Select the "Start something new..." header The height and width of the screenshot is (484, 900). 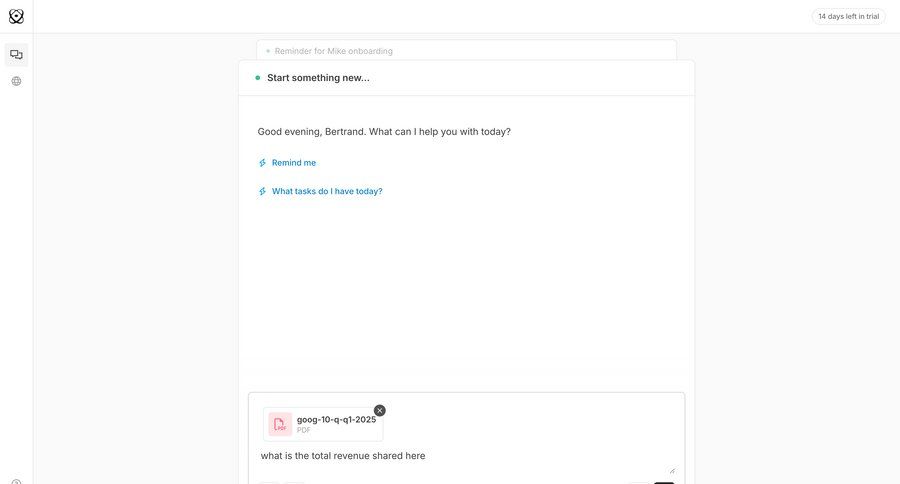coord(318,78)
